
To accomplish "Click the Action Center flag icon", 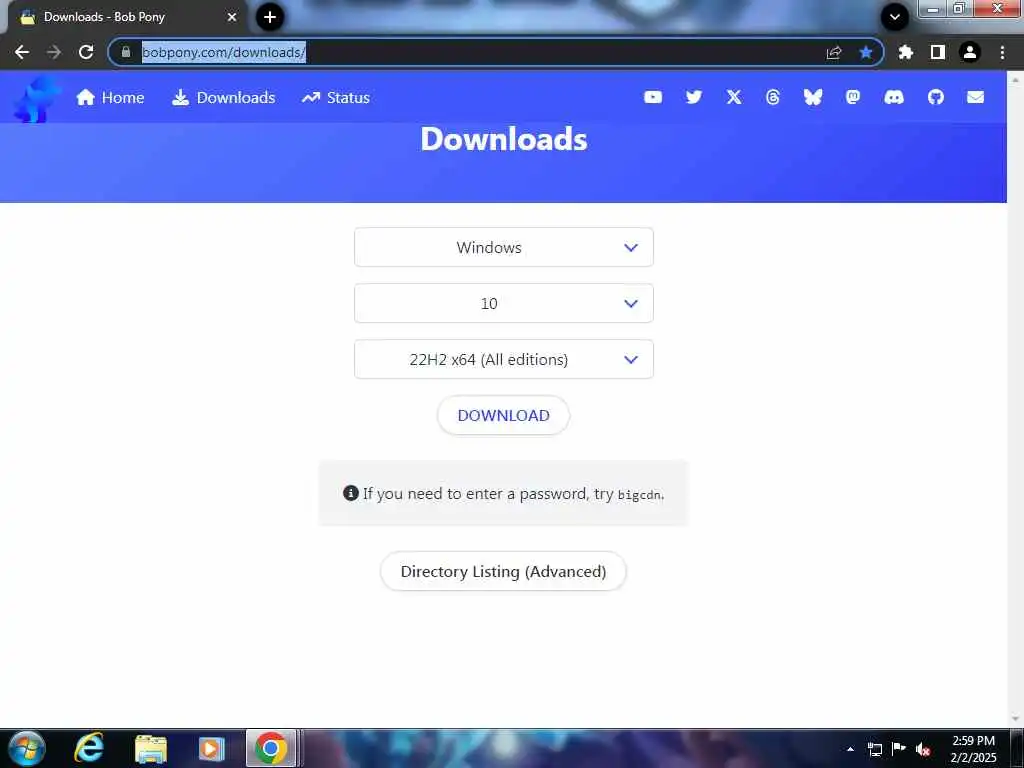I will click(x=899, y=748).
